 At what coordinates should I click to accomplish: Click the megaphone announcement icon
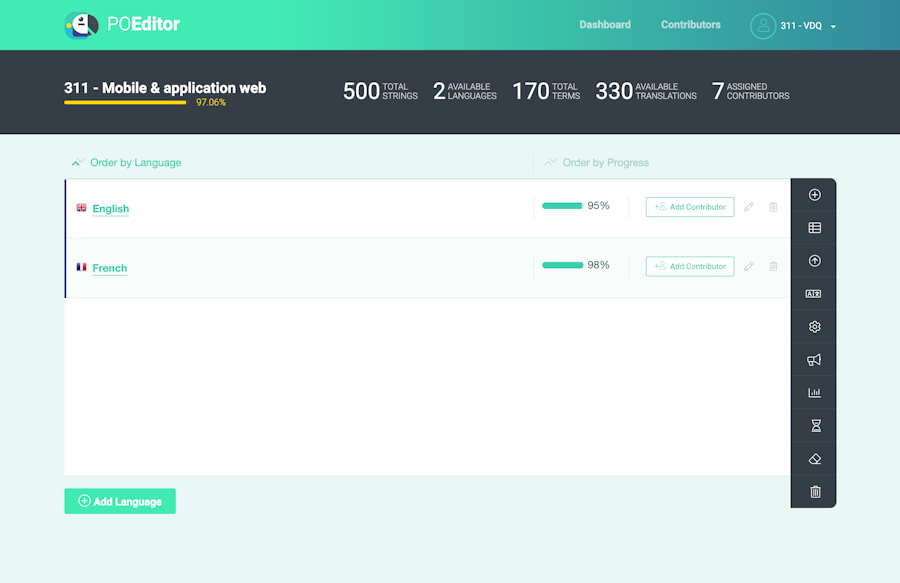[814, 360]
